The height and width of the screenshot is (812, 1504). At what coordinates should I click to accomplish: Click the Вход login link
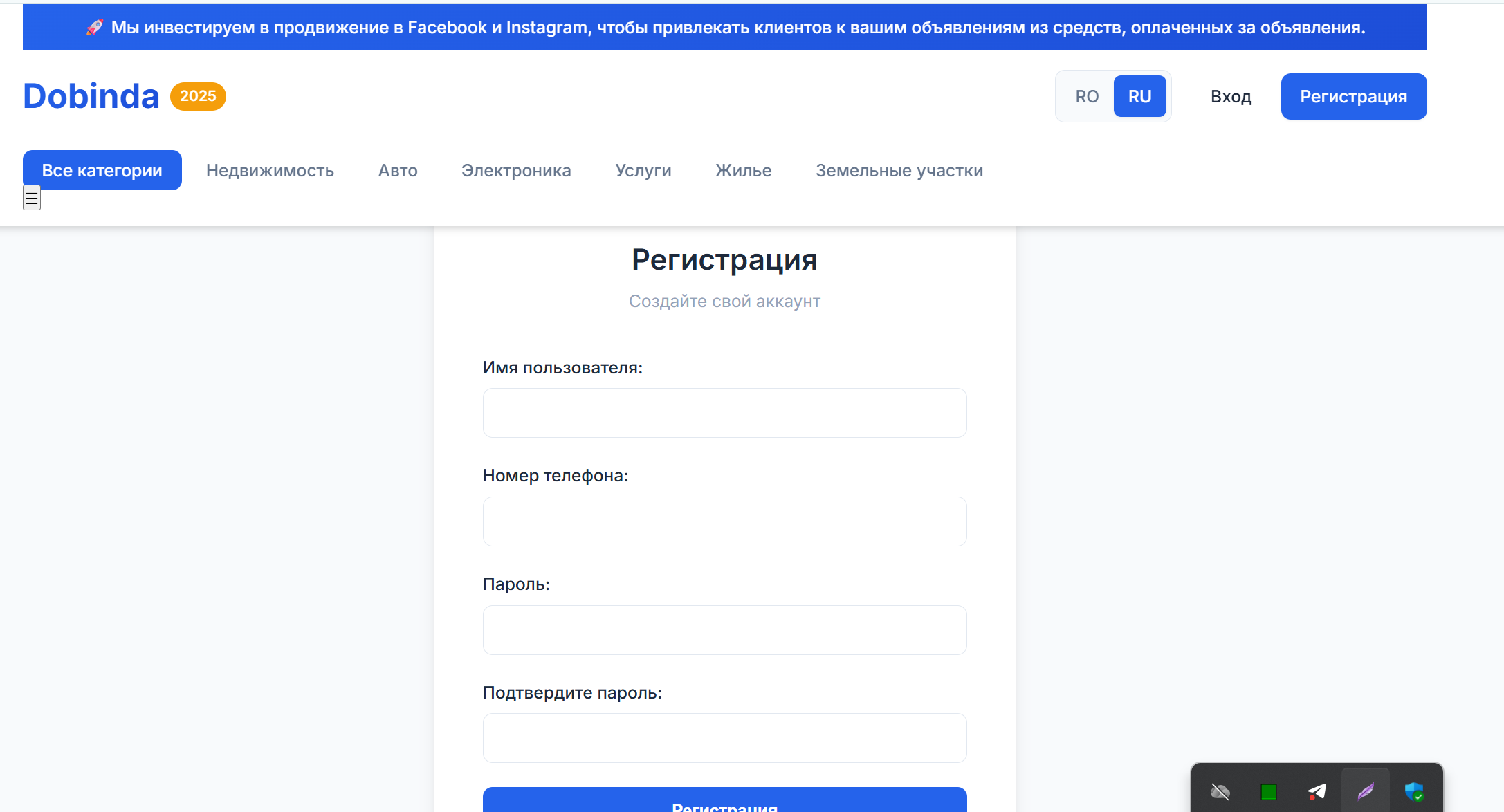click(1231, 96)
